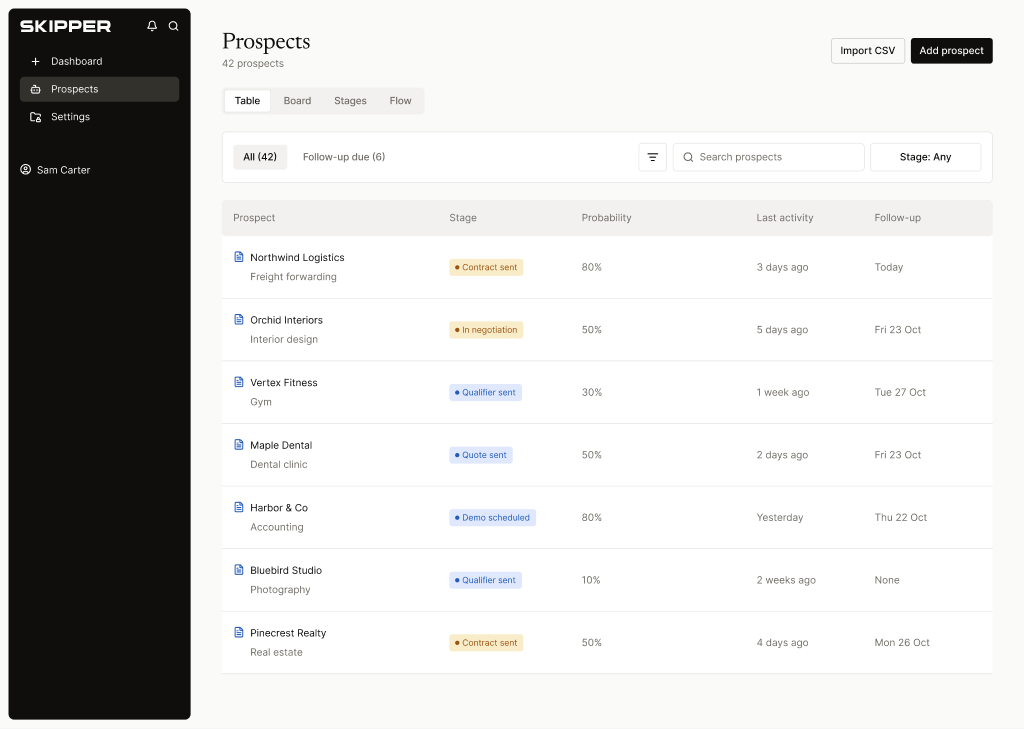Screen dimensions: 1024x729
Task: Click the Prospects sidebar icon
Action: 35,89
